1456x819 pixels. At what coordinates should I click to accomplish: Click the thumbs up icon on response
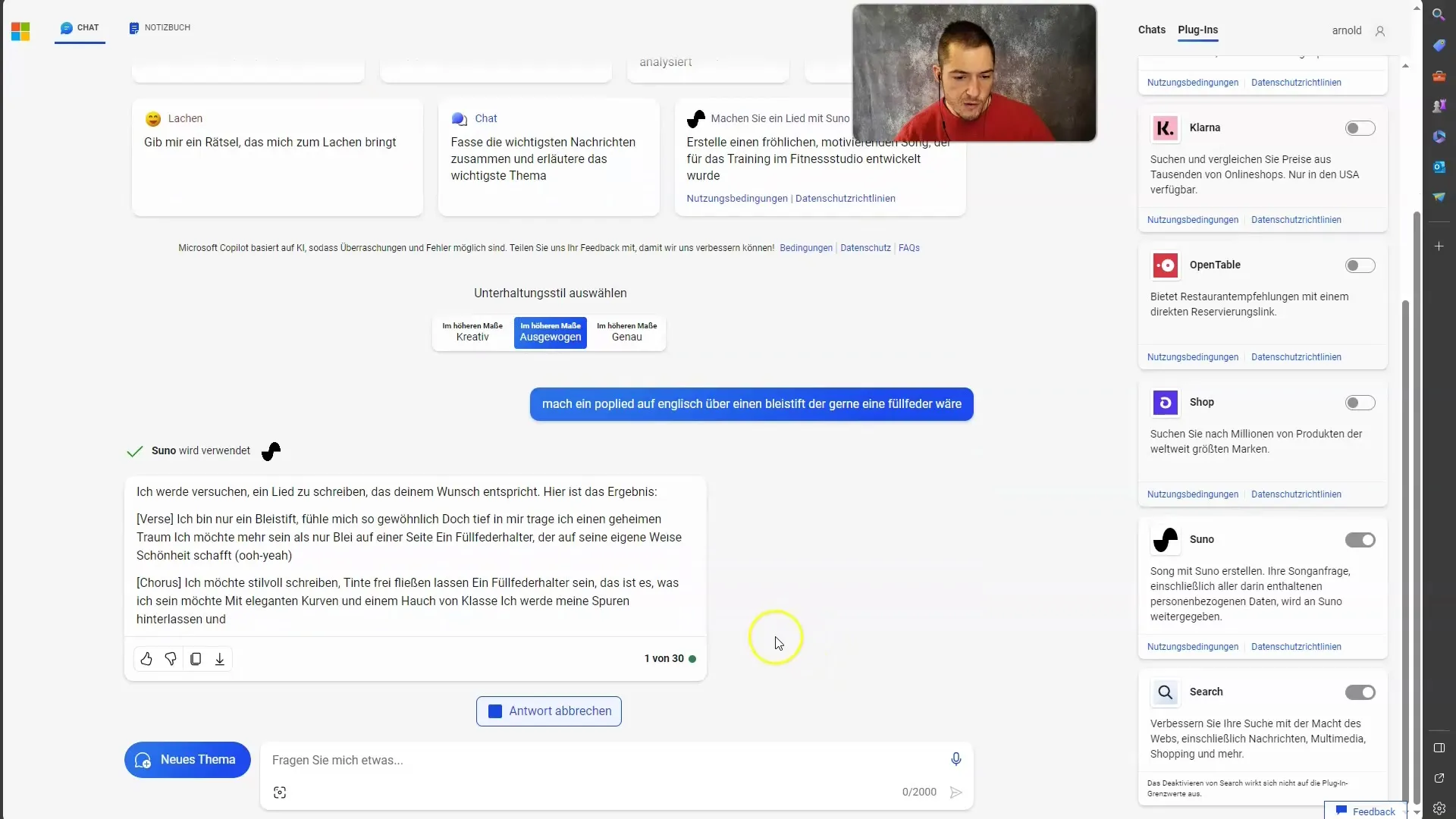pyautogui.click(x=146, y=659)
